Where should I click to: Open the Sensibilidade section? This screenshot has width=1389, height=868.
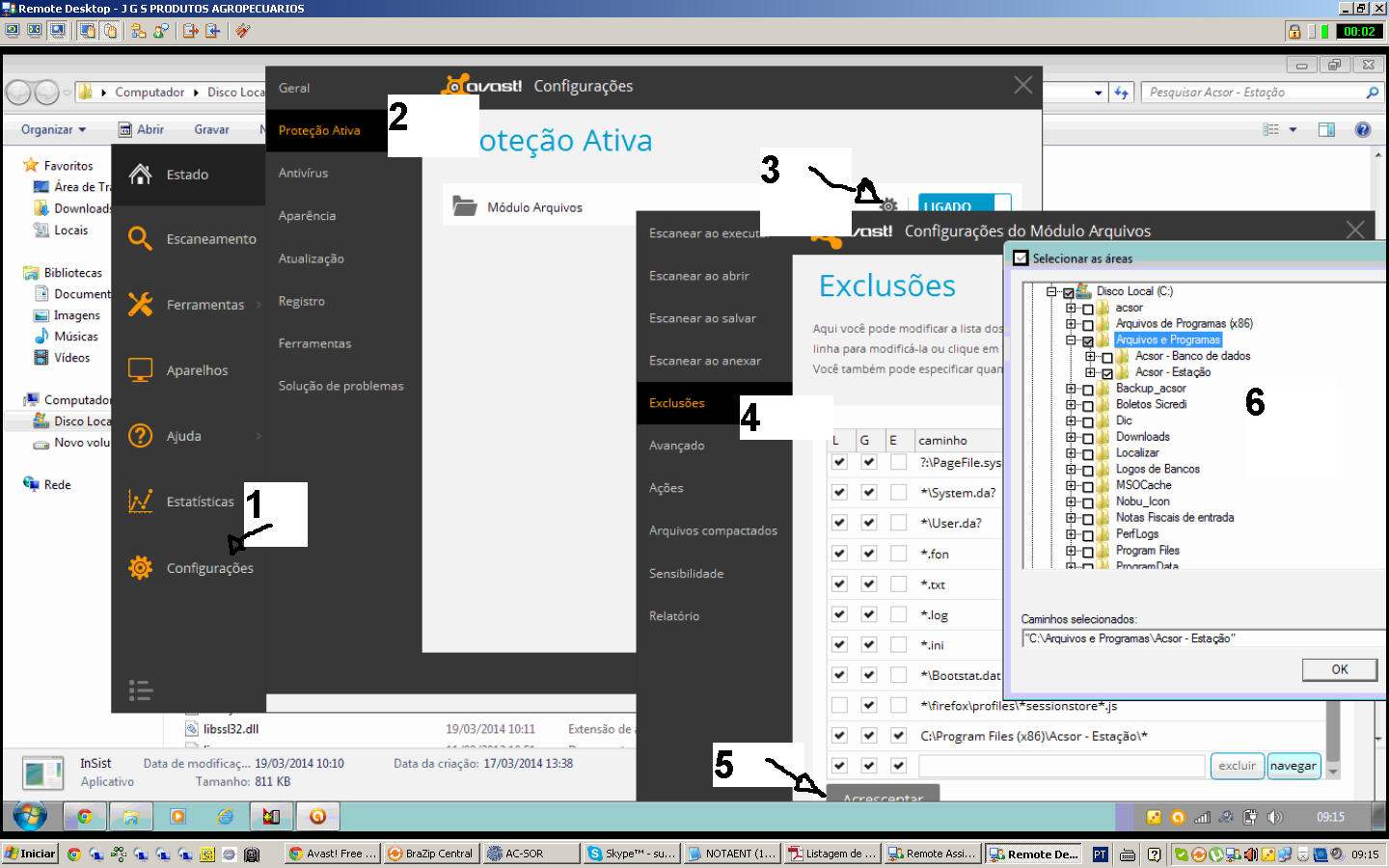coord(686,573)
